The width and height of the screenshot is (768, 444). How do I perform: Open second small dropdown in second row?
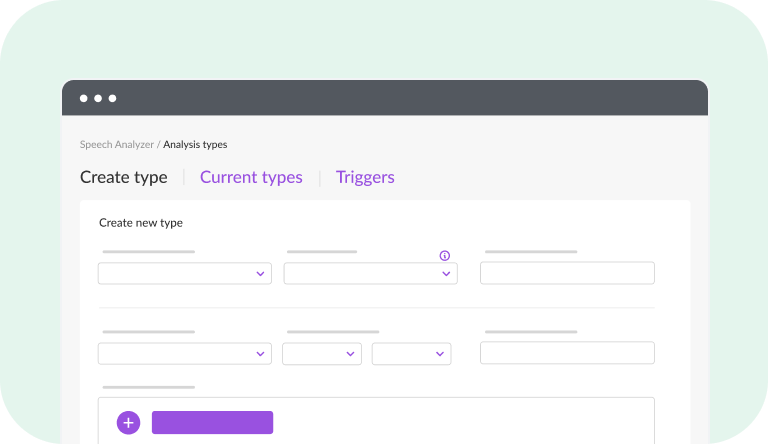pos(411,353)
